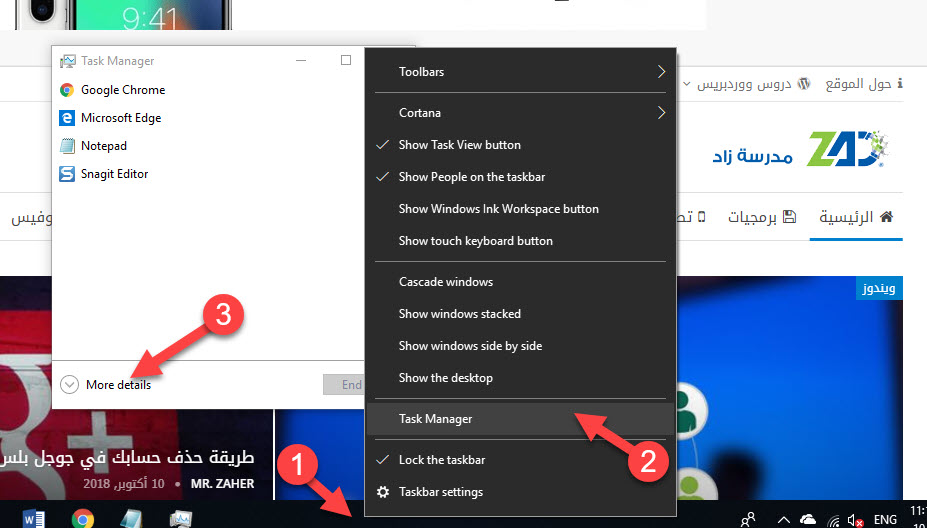Click the Microsoft Edge app icon in Task Manager
927x528 pixels.
coord(67,118)
